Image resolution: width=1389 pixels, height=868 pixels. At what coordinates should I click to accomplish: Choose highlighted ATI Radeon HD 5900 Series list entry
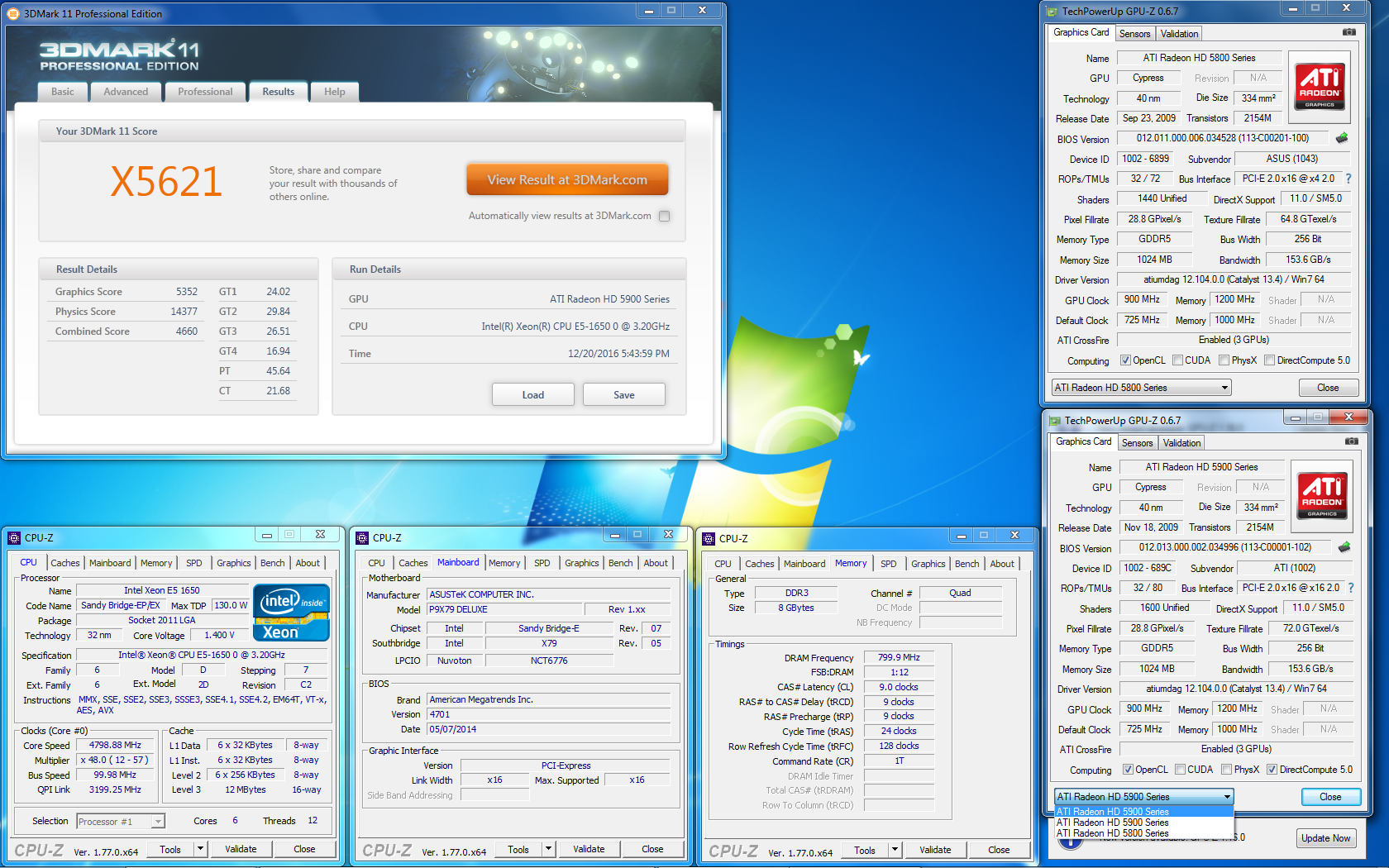[x=1144, y=812]
